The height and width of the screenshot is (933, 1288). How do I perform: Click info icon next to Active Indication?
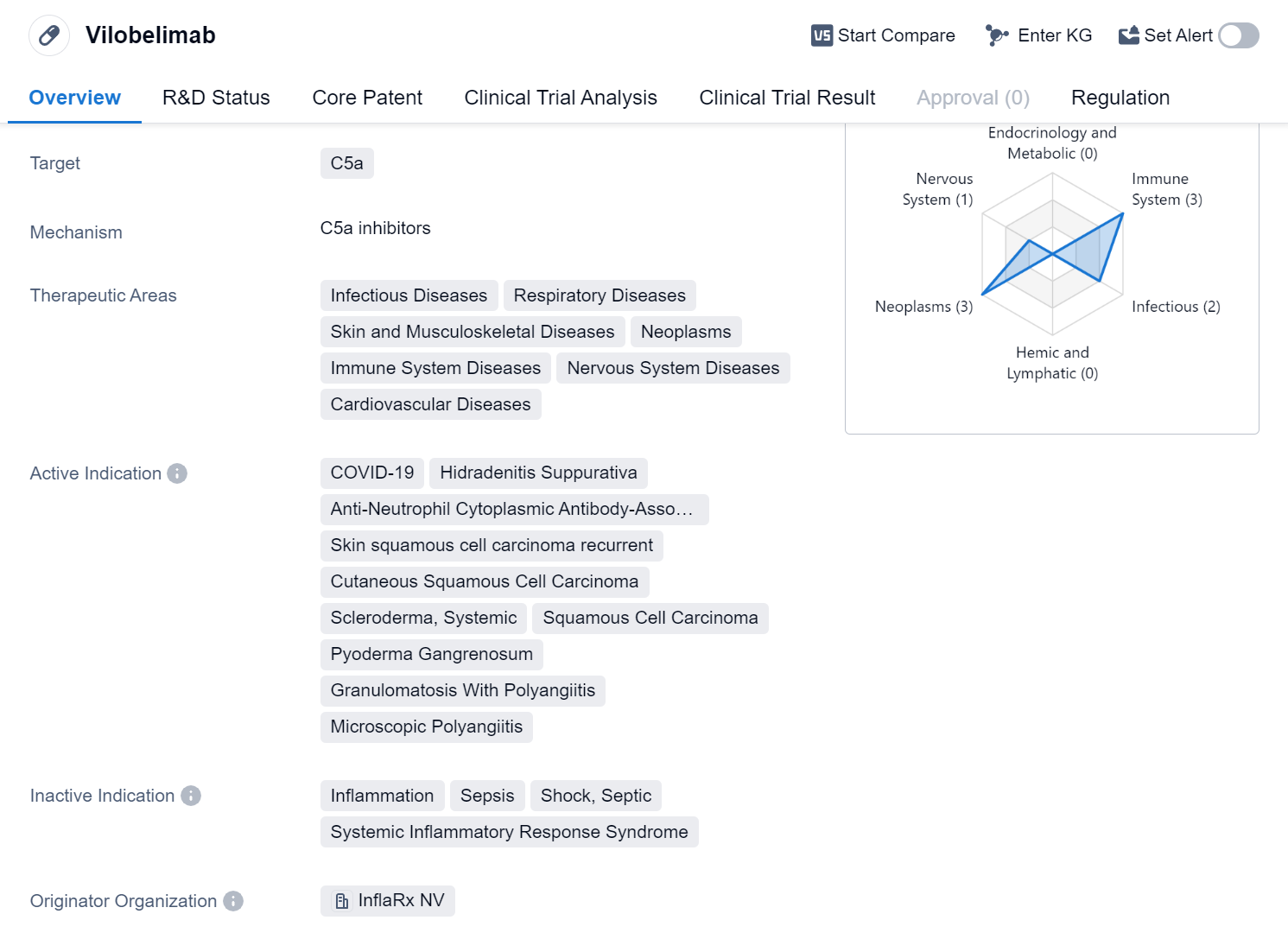coord(177,473)
